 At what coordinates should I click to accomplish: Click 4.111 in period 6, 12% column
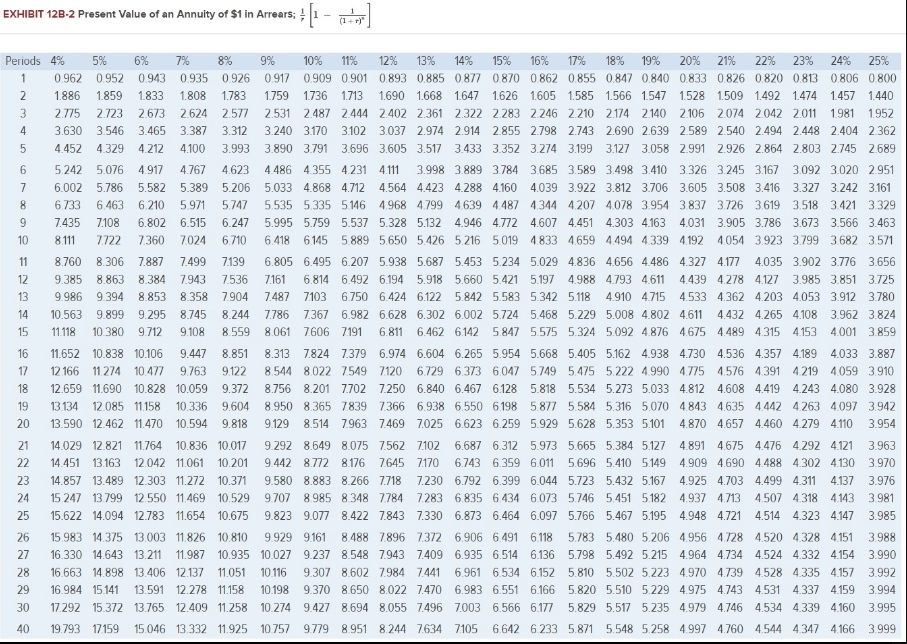pyautogui.click(x=389, y=170)
